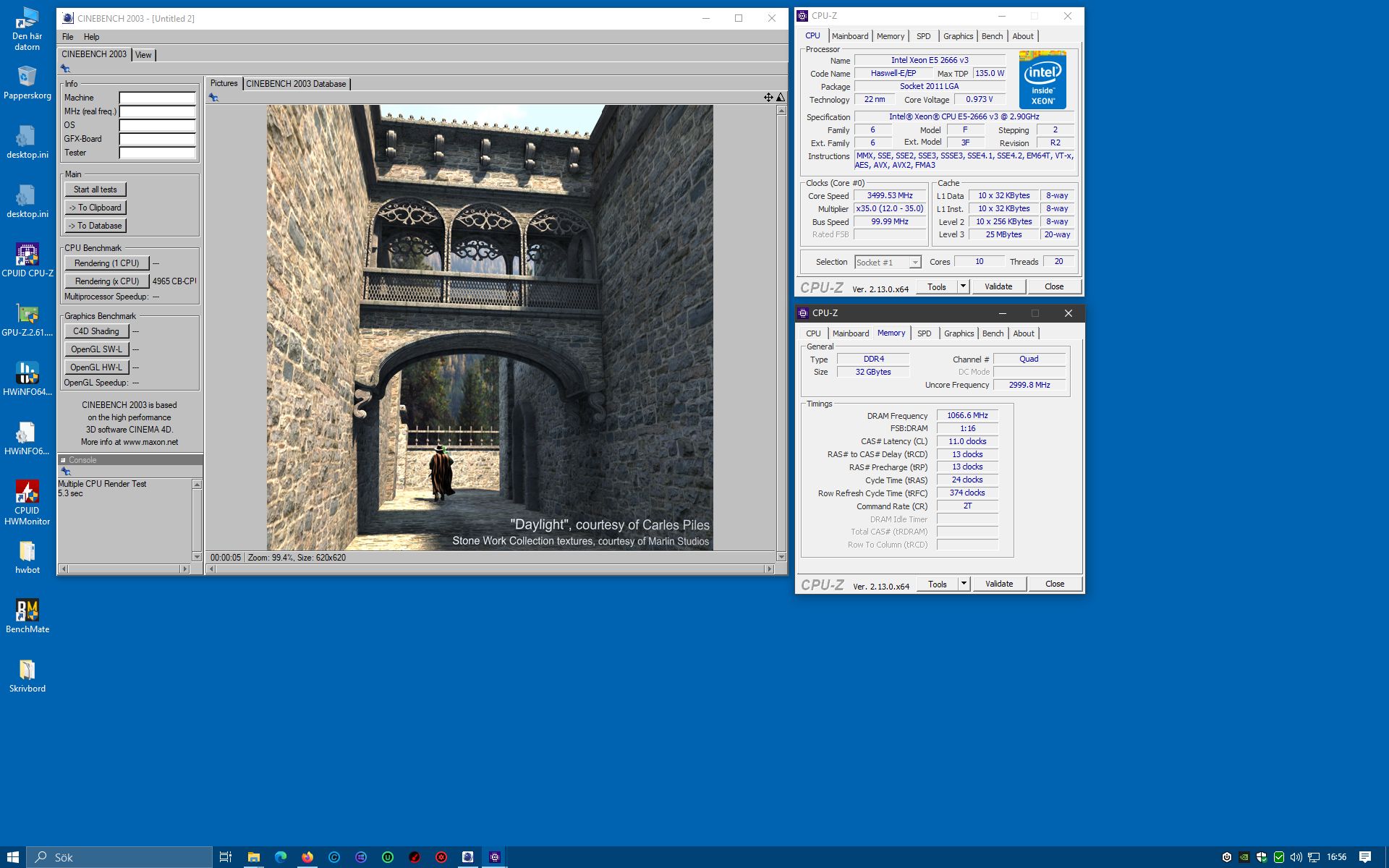Click Close button in Memory CPU-Z window
Screen dimensions: 1389x868
point(1055,584)
